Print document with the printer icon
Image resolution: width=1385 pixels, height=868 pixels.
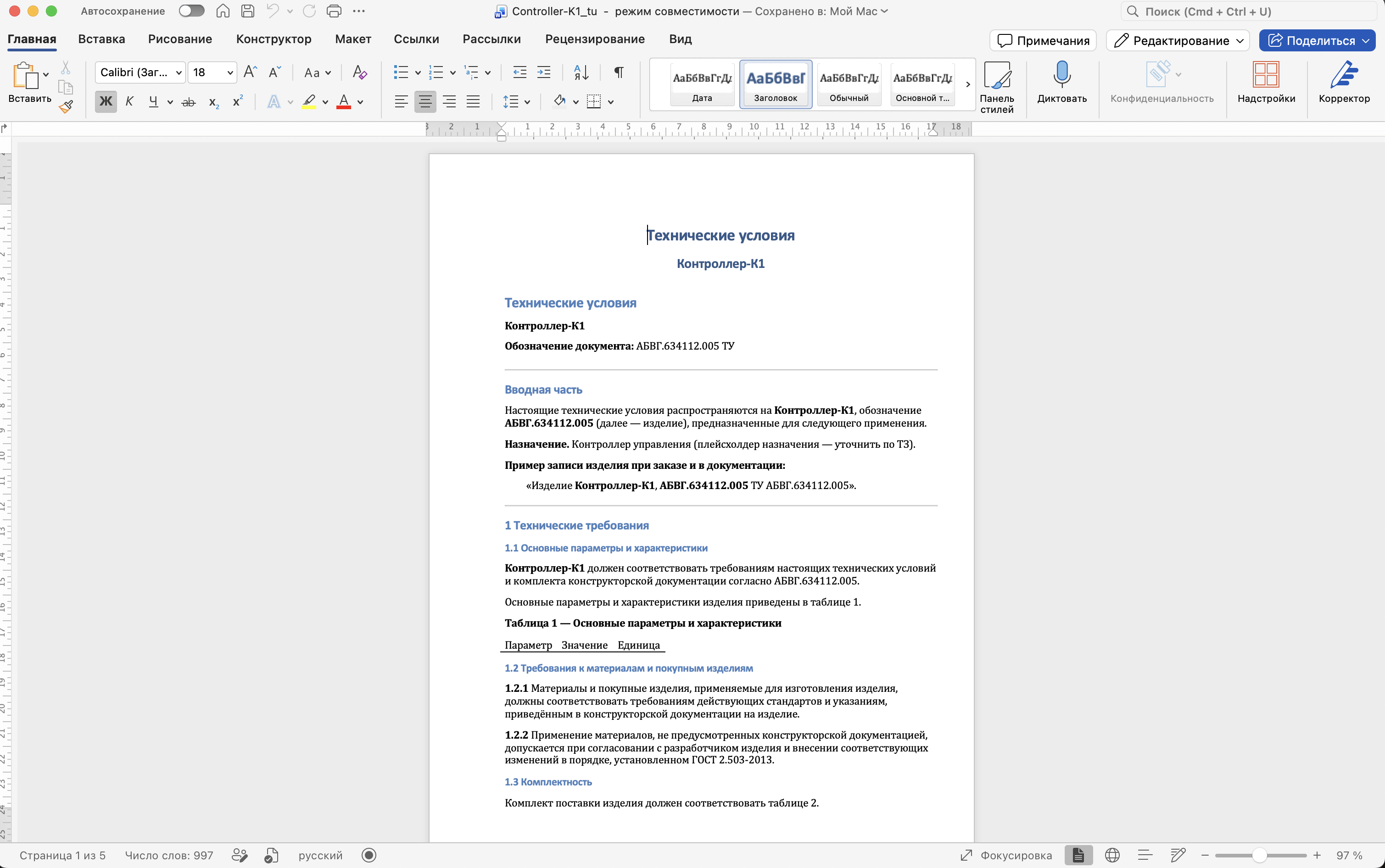[334, 11]
